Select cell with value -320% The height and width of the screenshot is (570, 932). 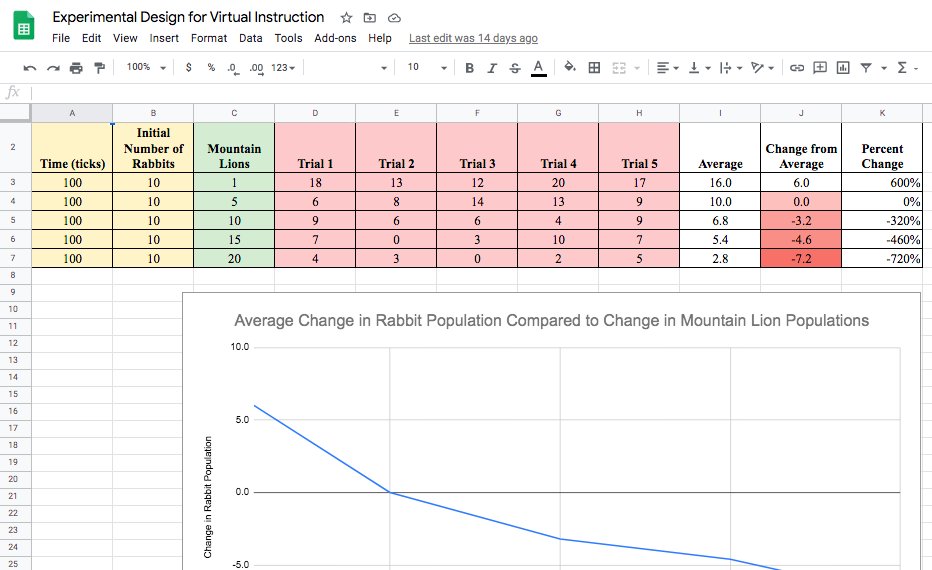coord(882,221)
